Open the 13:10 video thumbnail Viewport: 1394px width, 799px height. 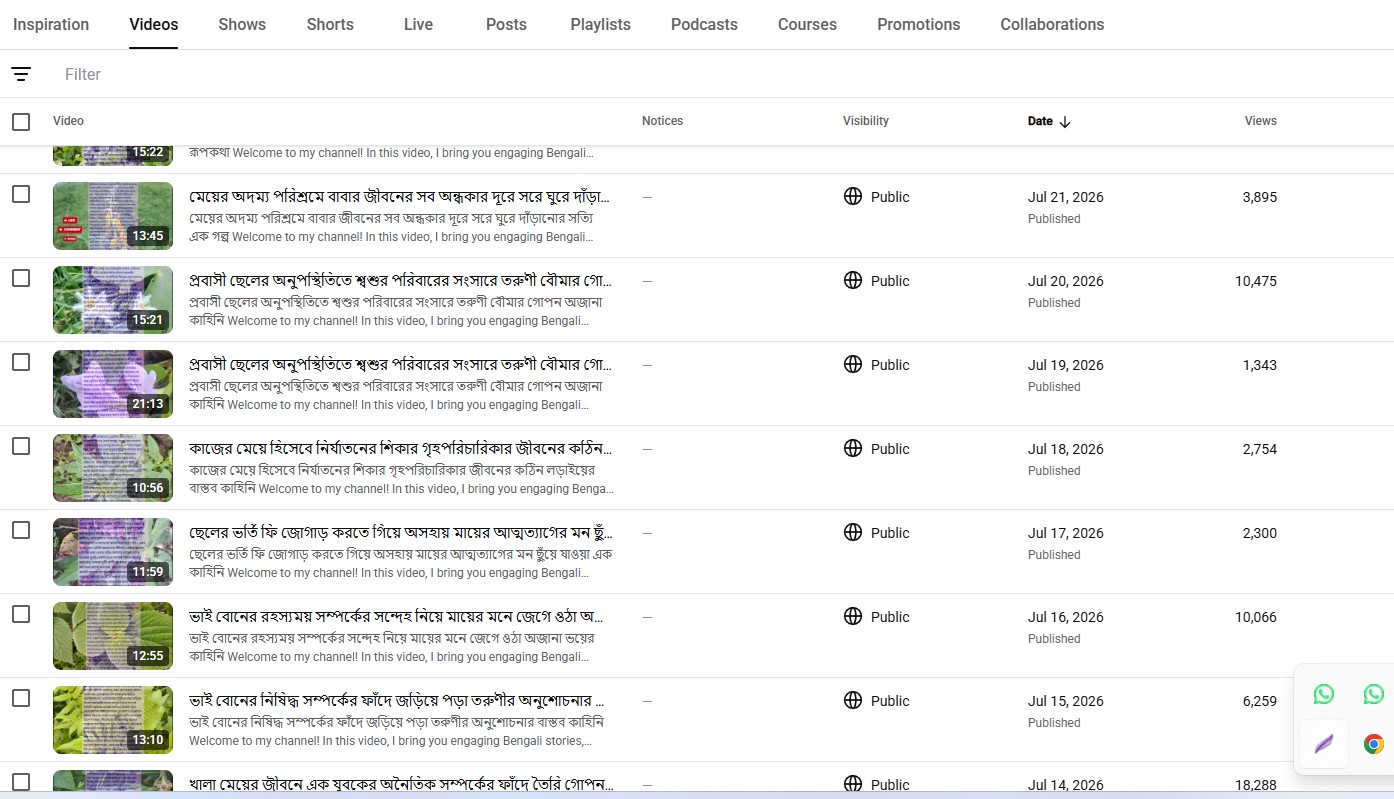coord(113,720)
